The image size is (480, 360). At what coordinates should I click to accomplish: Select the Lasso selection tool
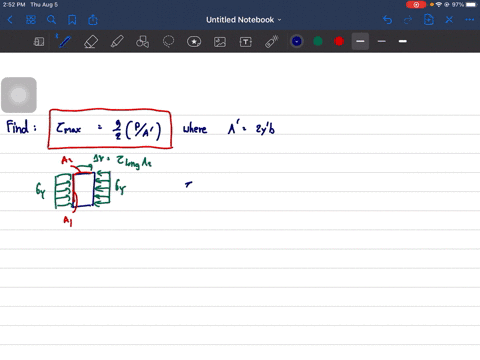click(168, 42)
